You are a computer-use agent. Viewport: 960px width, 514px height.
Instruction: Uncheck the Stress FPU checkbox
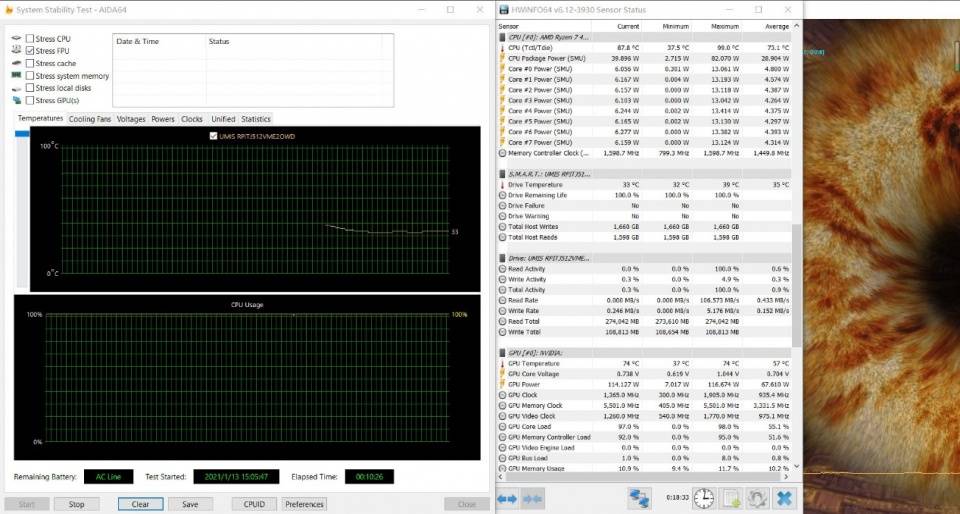(31, 50)
